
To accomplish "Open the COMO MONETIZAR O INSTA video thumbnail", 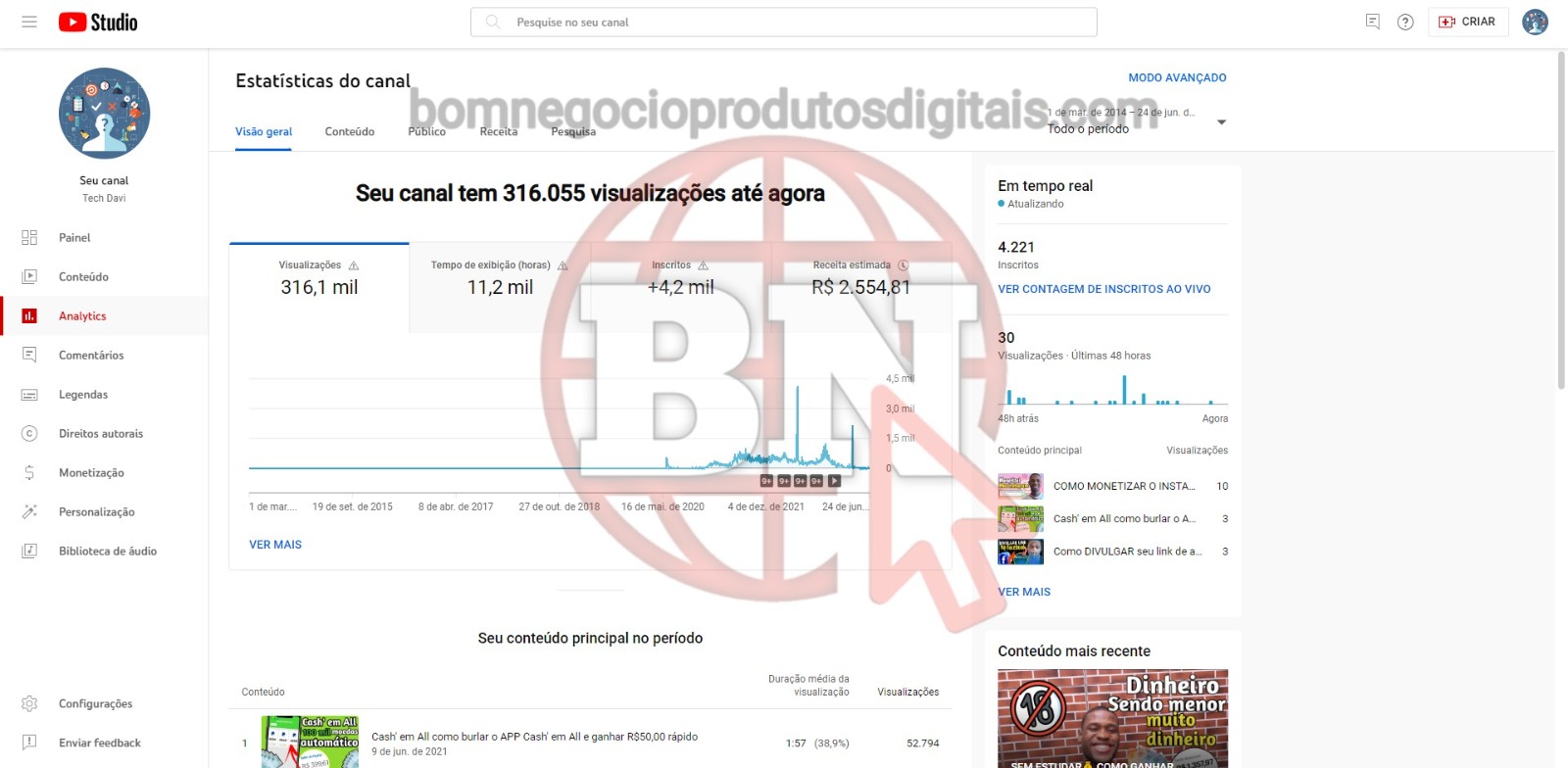I will pos(1020,487).
